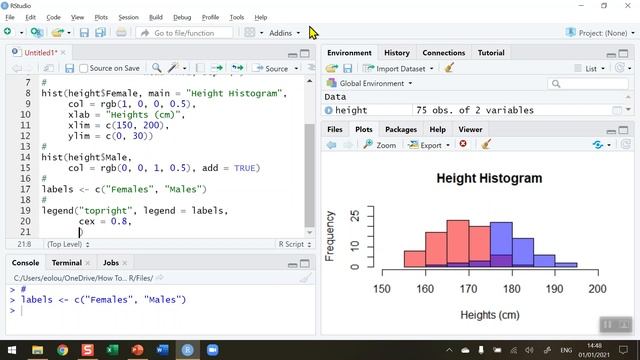Click the Environment search box
Image resolution: width=640 pixels, height=360 pixels.
pos(588,84)
